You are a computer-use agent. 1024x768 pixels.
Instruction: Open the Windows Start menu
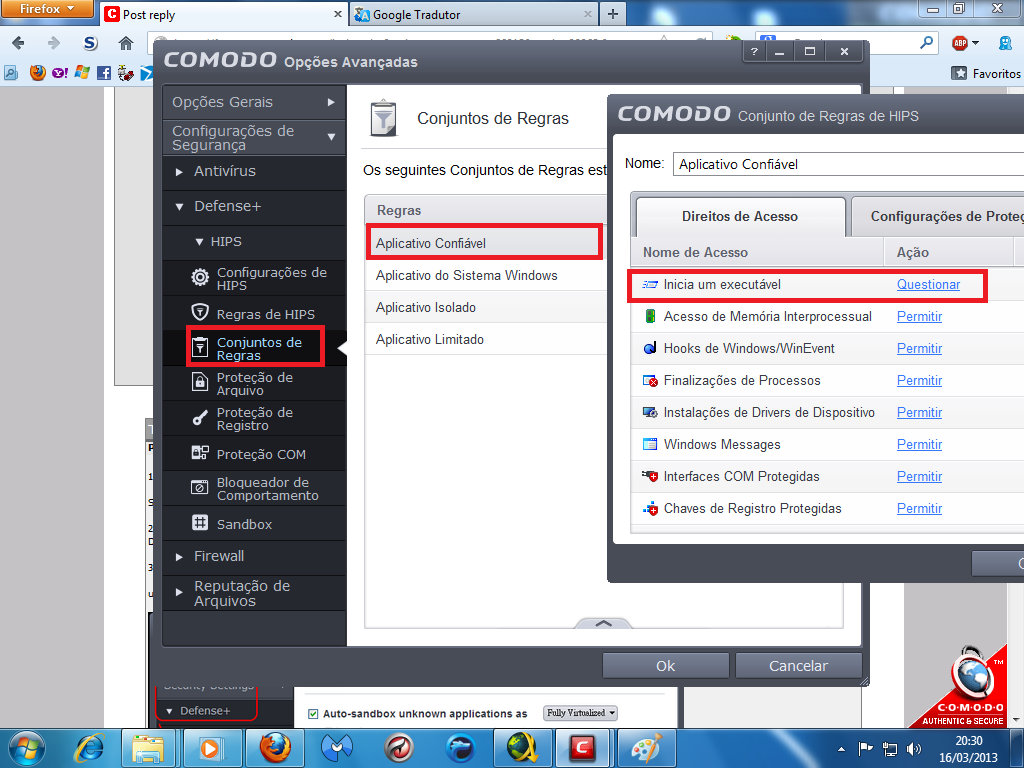(27, 748)
